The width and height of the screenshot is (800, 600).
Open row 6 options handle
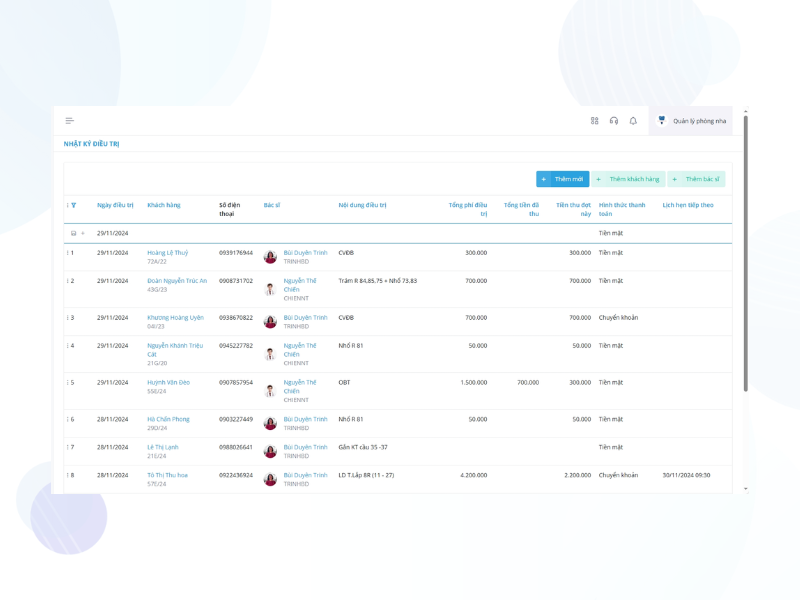(x=67, y=419)
